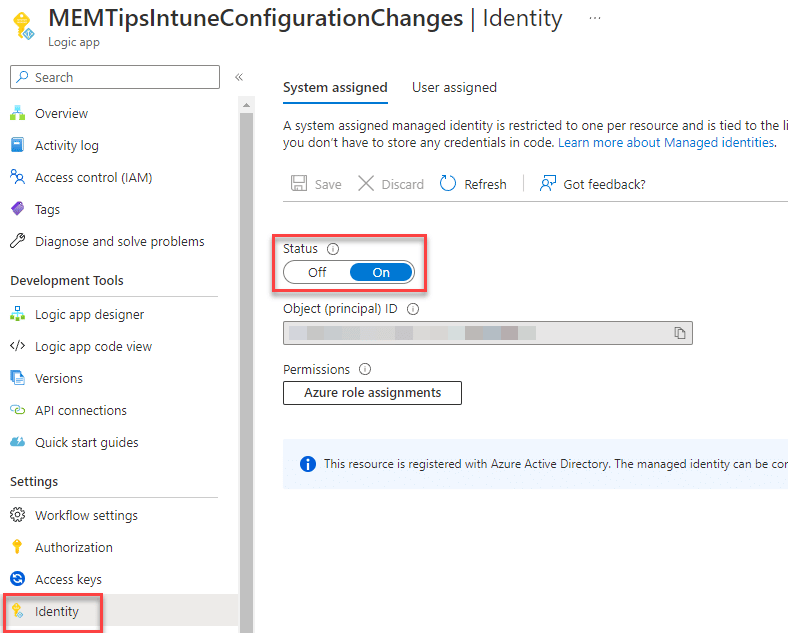Open the ellipsis more options menu
Image resolution: width=788 pixels, height=633 pixels.
pyautogui.click(x=595, y=18)
